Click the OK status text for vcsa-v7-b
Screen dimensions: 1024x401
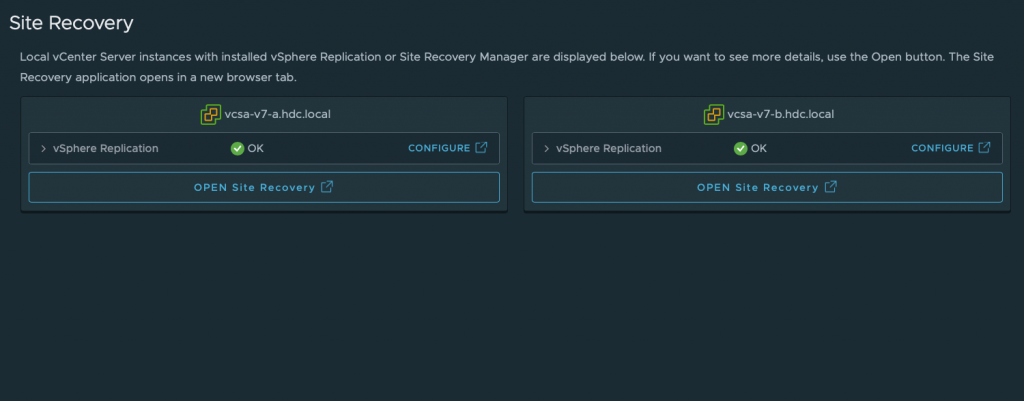[759, 148]
